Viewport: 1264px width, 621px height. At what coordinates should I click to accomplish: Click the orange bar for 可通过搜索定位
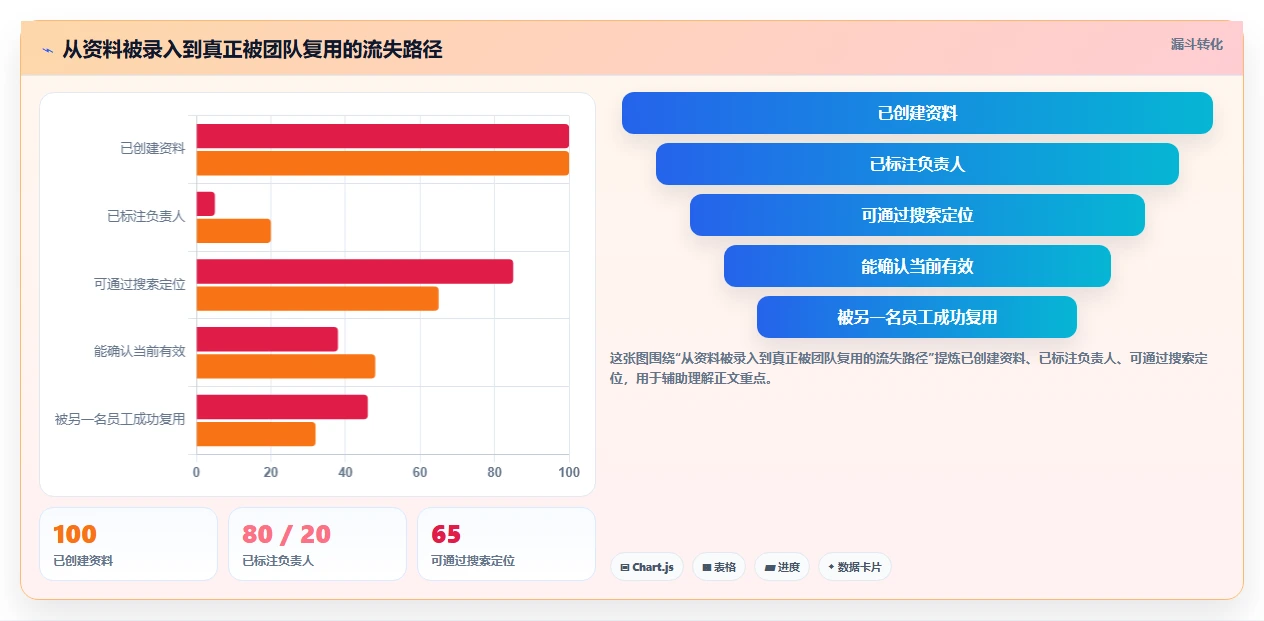pyautogui.click(x=317, y=298)
